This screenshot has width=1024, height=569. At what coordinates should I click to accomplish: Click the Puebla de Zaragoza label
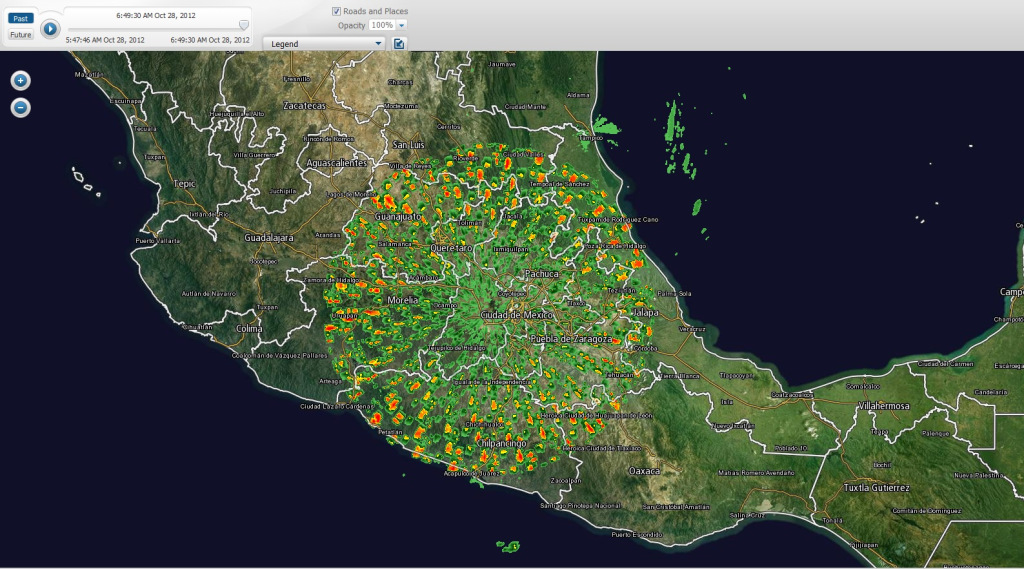tap(571, 339)
